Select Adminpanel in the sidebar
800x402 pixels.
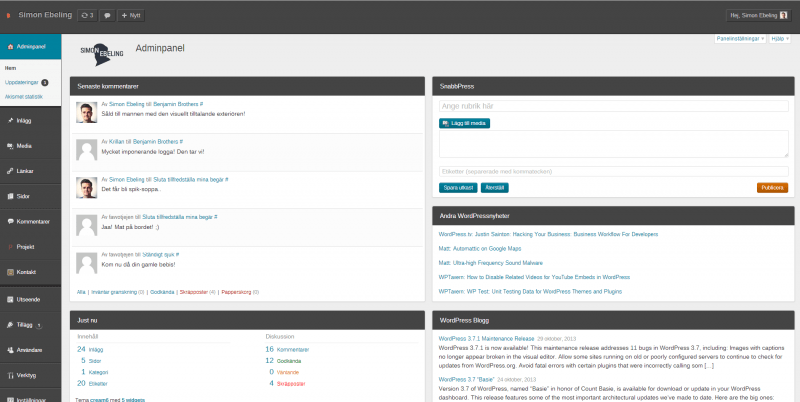31,46
